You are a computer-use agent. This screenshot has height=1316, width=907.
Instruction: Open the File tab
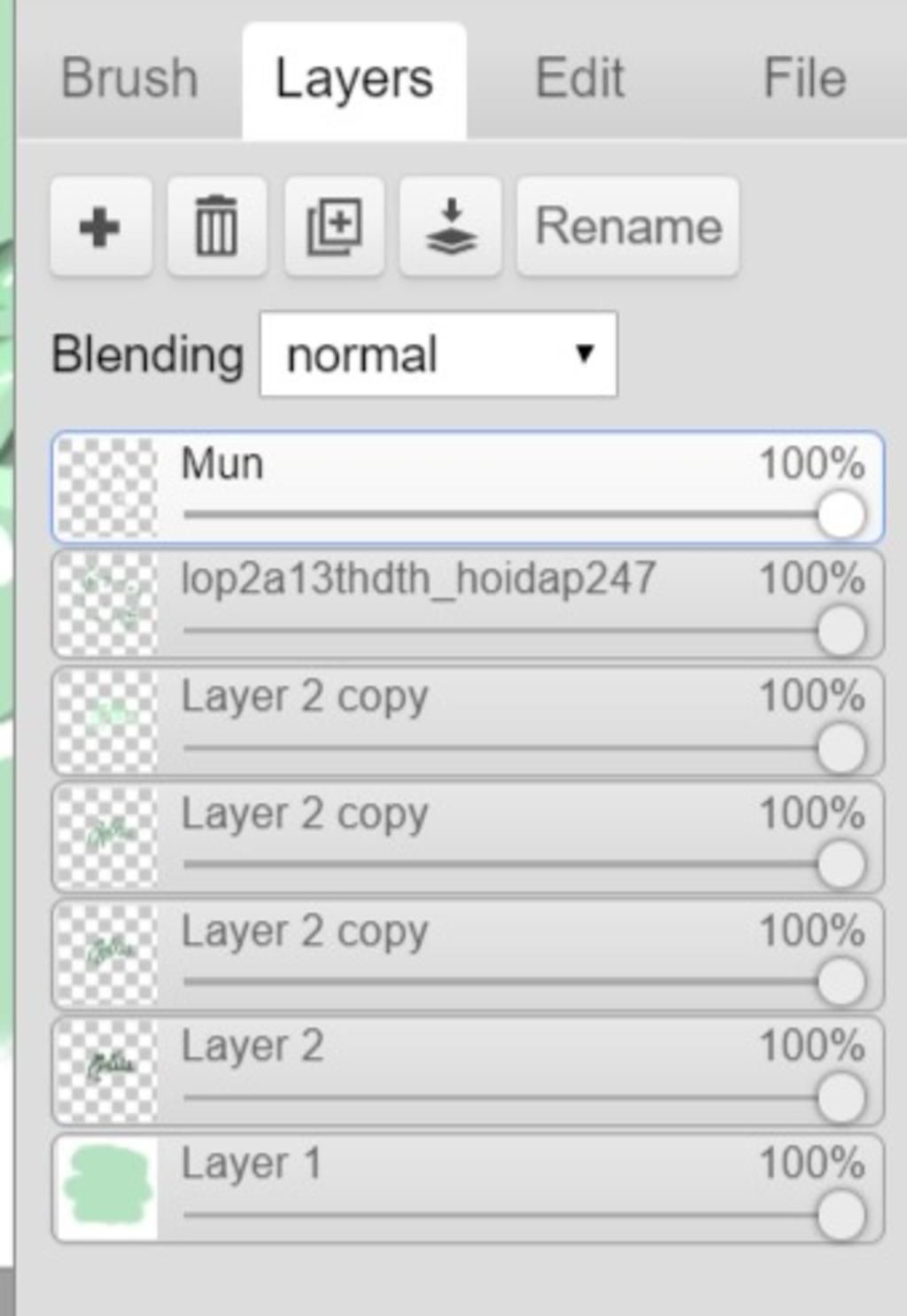tap(804, 78)
